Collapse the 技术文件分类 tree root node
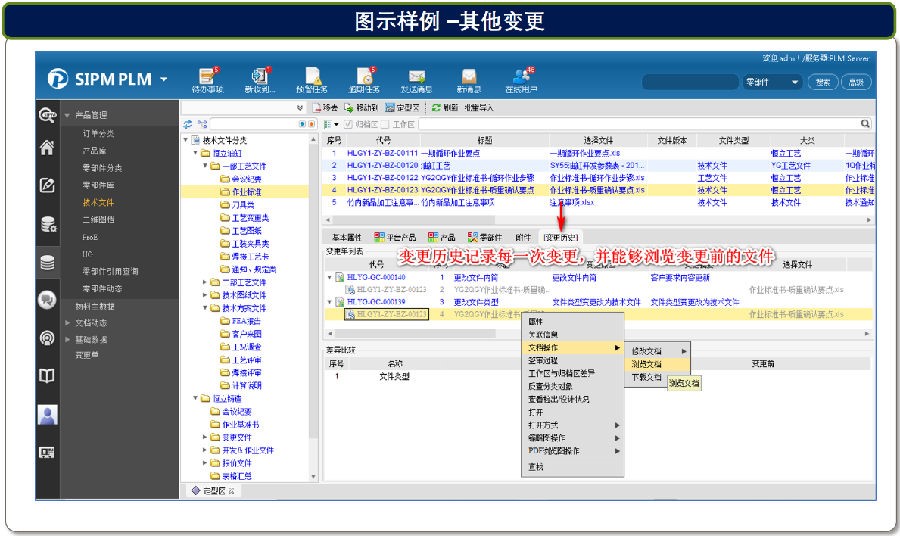The width and height of the screenshot is (900, 536). (x=183, y=140)
